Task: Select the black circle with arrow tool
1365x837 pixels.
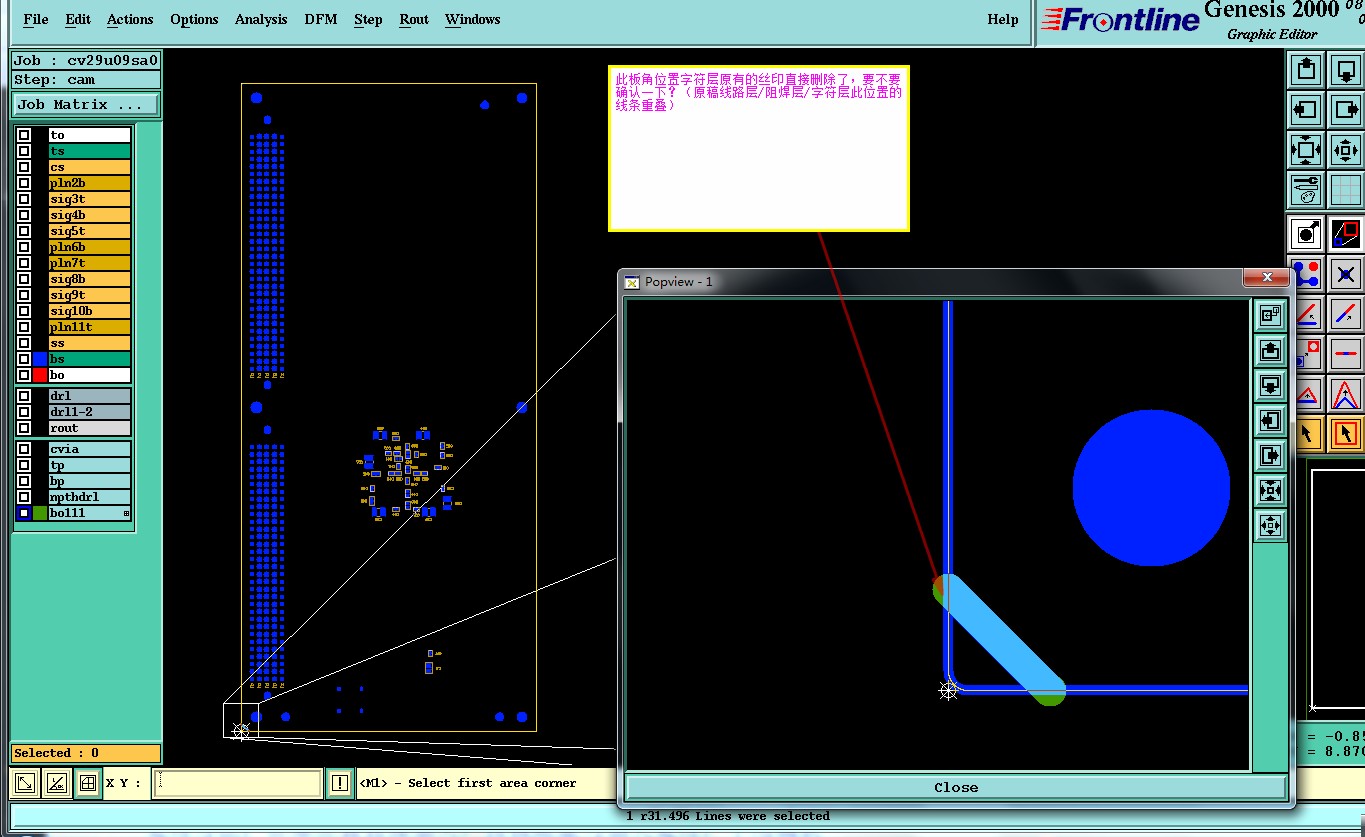Action: pos(1306,234)
